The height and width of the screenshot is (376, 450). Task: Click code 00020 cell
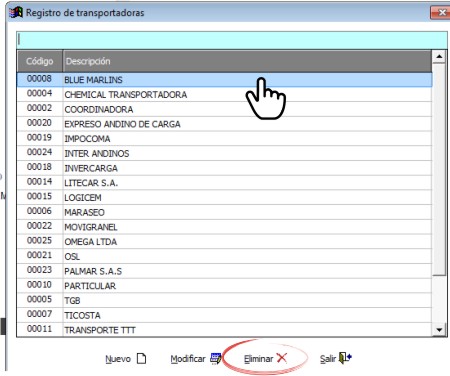click(x=39, y=123)
